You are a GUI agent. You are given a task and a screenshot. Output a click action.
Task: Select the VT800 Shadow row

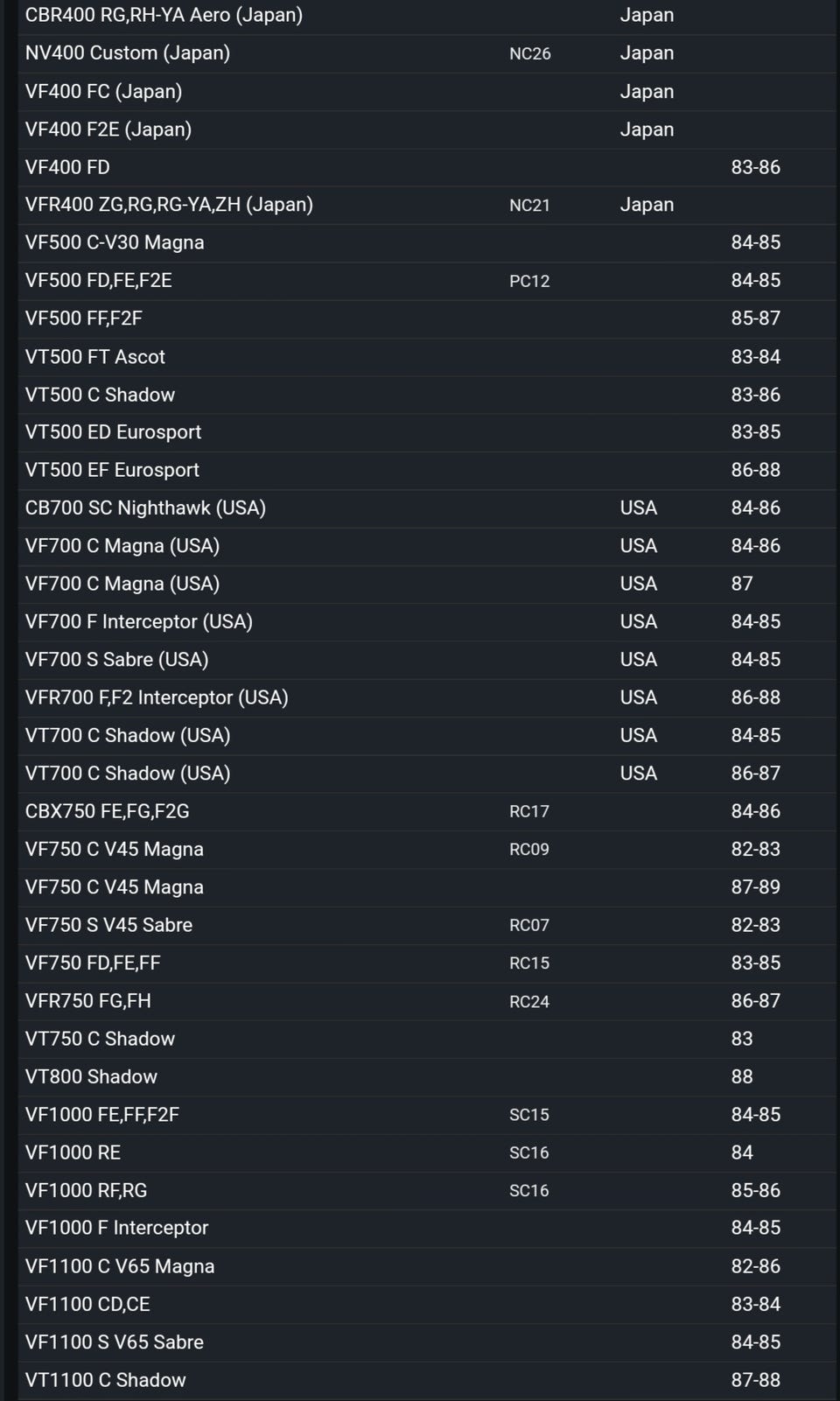(91, 1077)
